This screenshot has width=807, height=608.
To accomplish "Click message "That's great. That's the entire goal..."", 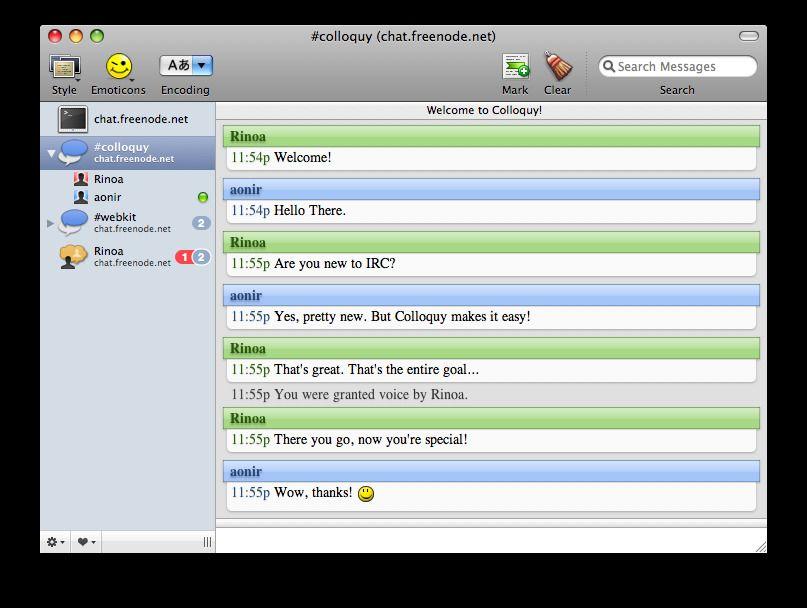I will [376, 370].
